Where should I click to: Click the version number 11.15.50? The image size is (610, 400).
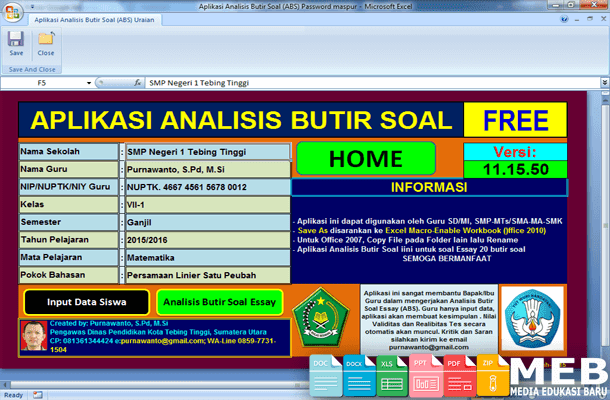tap(515, 169)
